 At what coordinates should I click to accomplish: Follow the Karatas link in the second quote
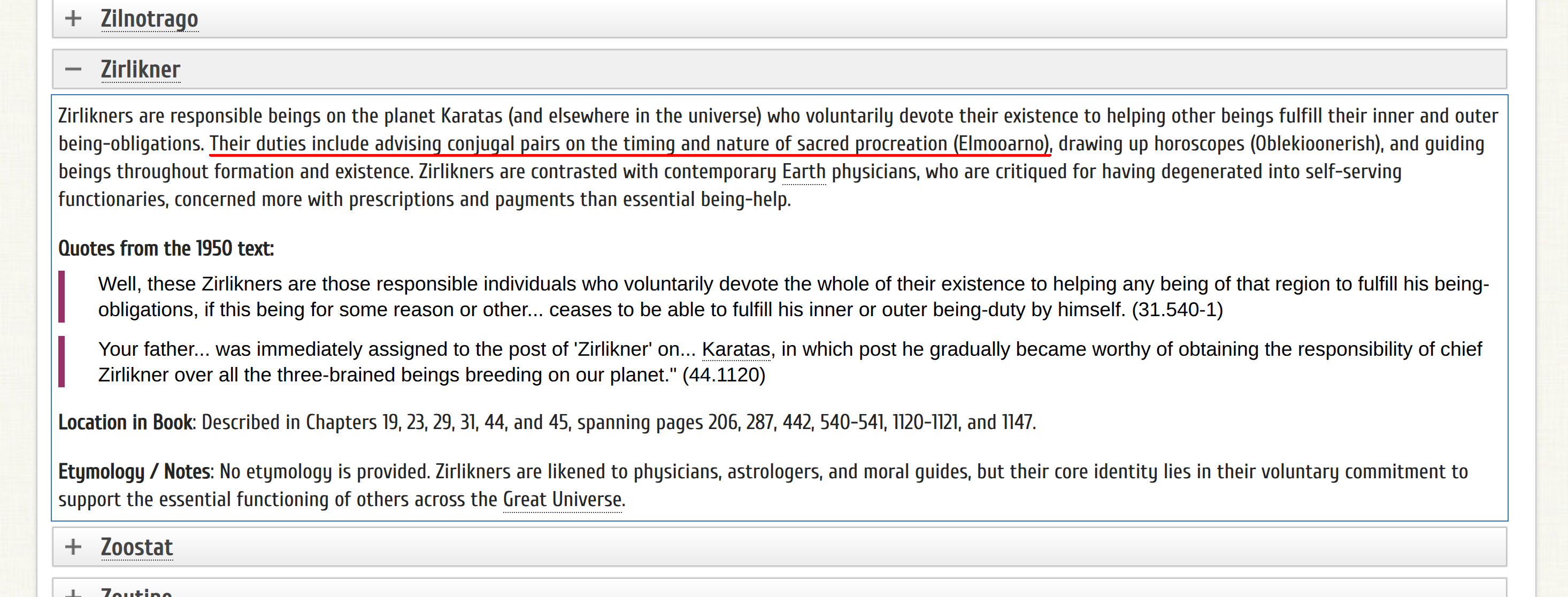coord(736,349)
